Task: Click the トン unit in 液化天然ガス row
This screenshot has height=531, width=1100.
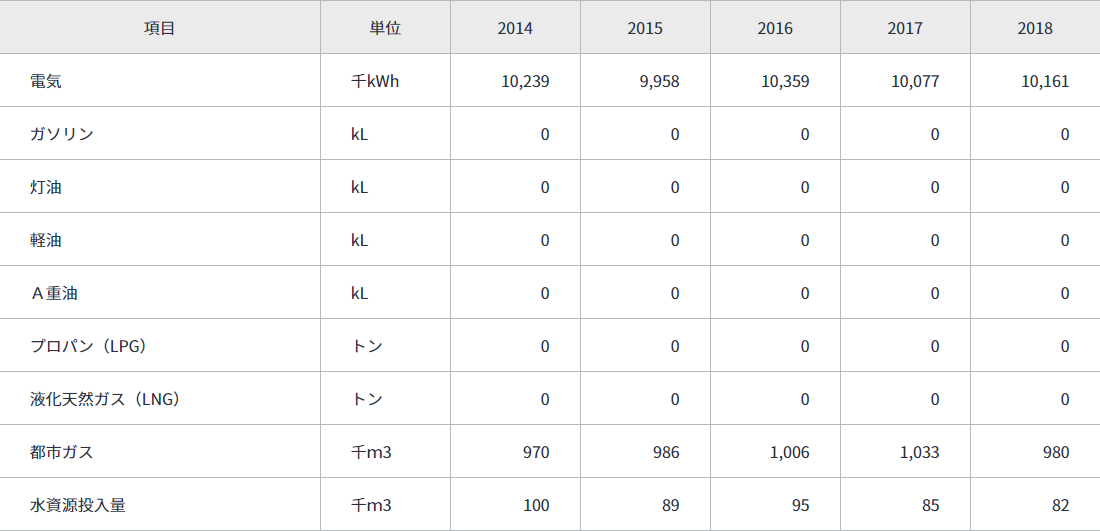Action: tap(367, 399)
